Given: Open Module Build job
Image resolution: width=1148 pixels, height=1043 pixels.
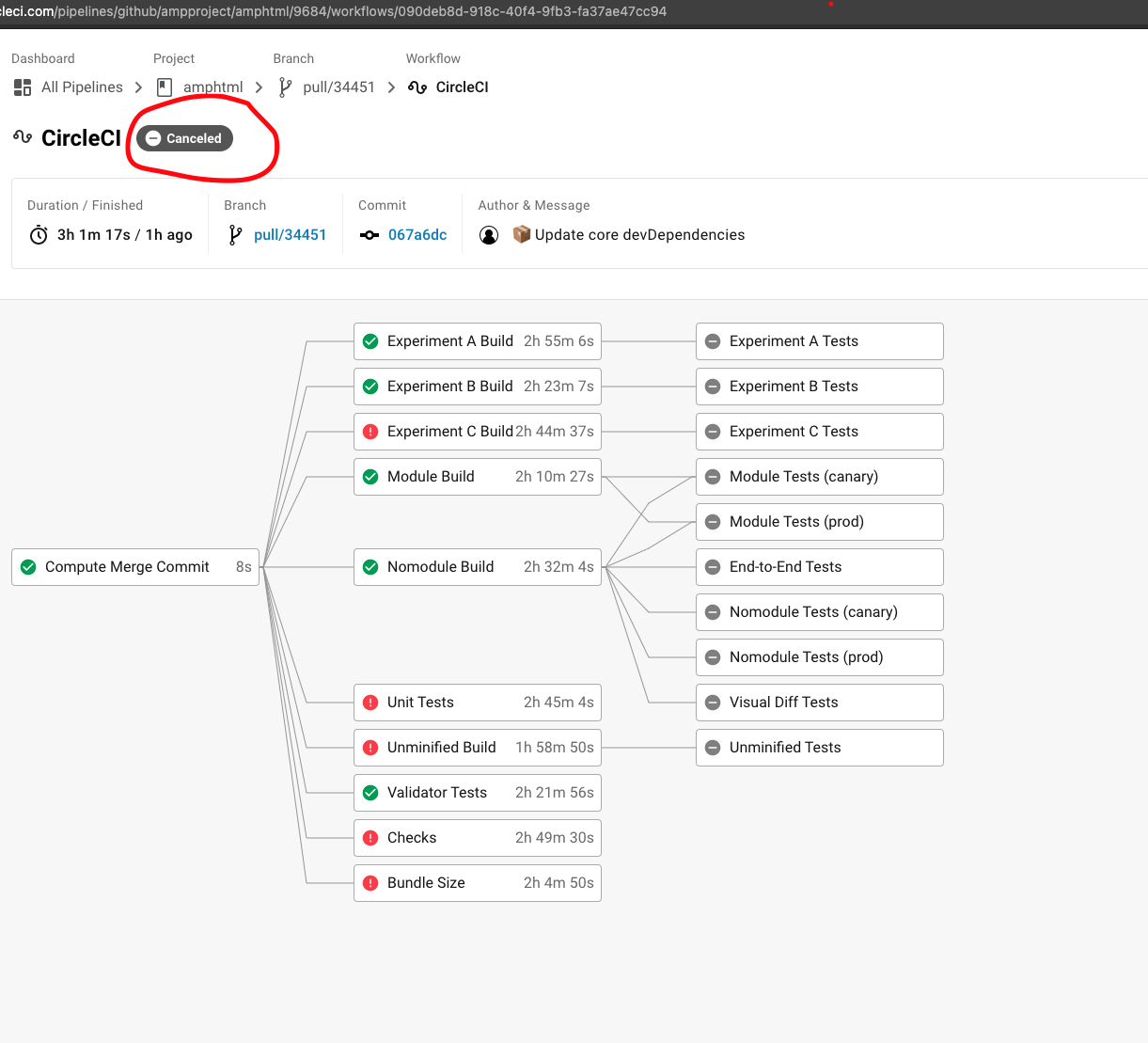Looking at the screenshot, I should click(x=478, y=477).
